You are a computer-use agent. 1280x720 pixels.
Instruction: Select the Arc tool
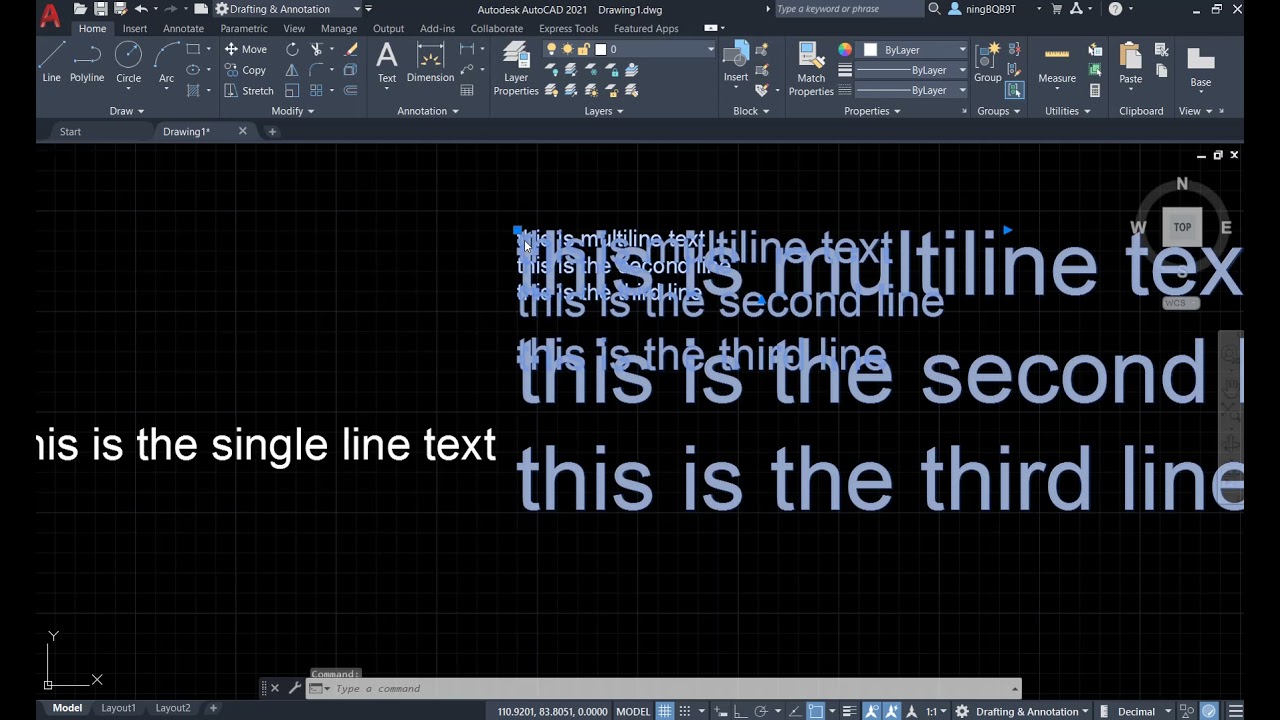(x=166, y=62)
